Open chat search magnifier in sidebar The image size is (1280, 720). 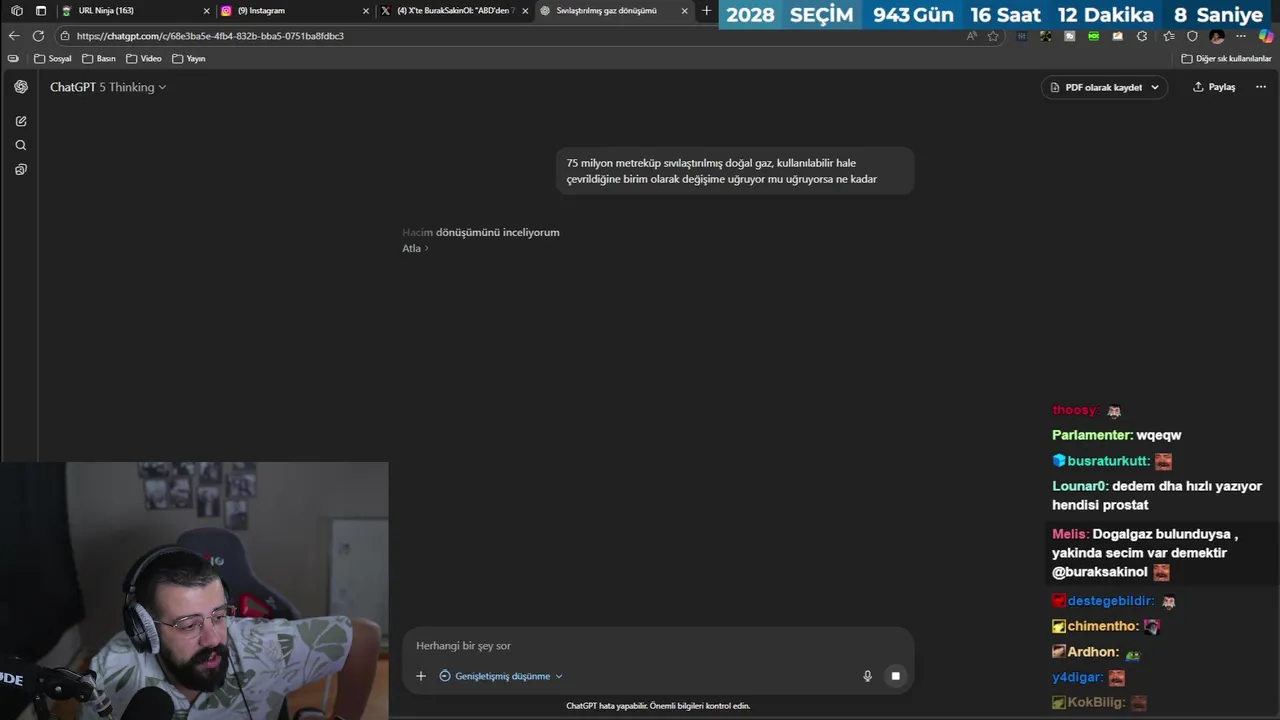pos(21,145)
